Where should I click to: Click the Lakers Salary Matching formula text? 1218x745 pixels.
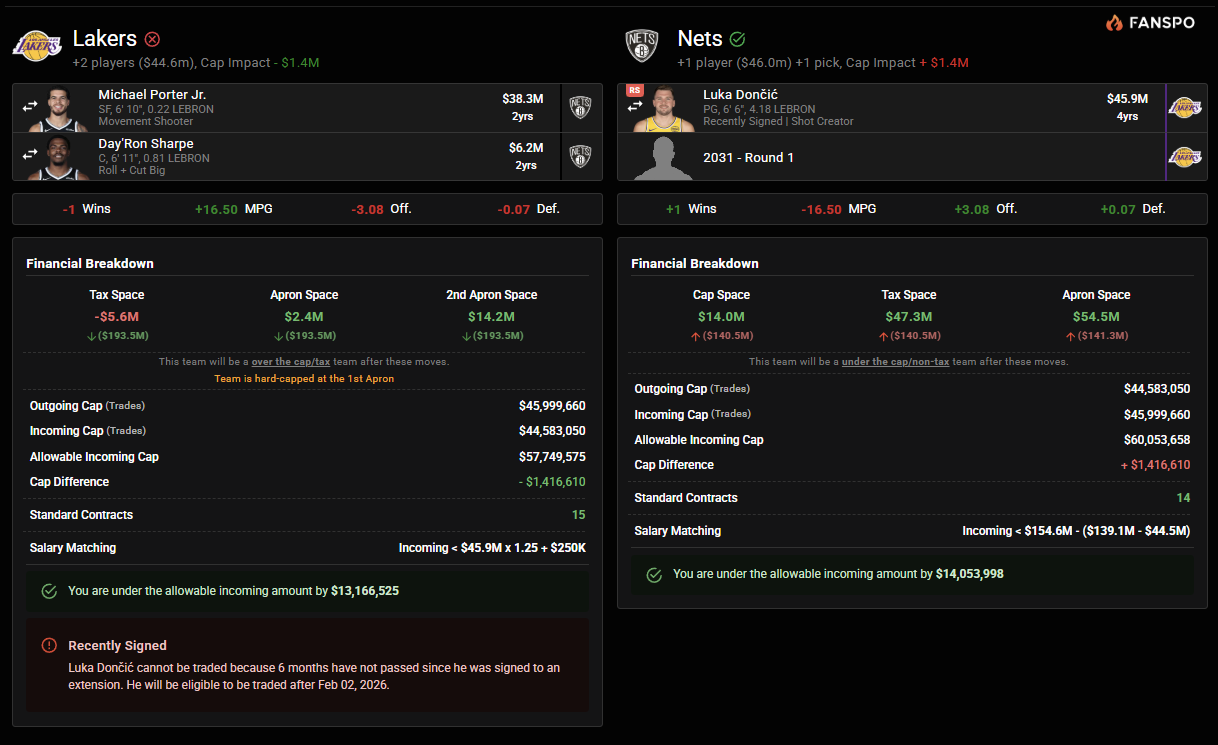492,548
